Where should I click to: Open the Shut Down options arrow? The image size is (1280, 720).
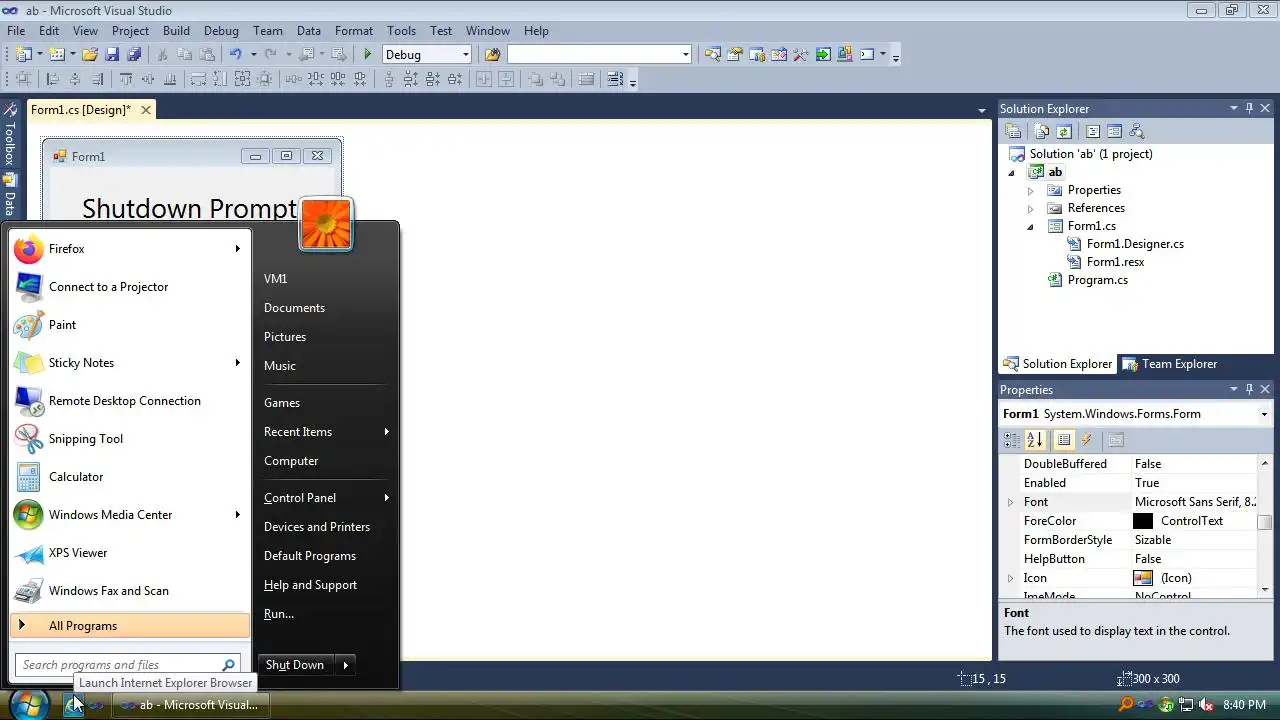(x=345, y=665)
